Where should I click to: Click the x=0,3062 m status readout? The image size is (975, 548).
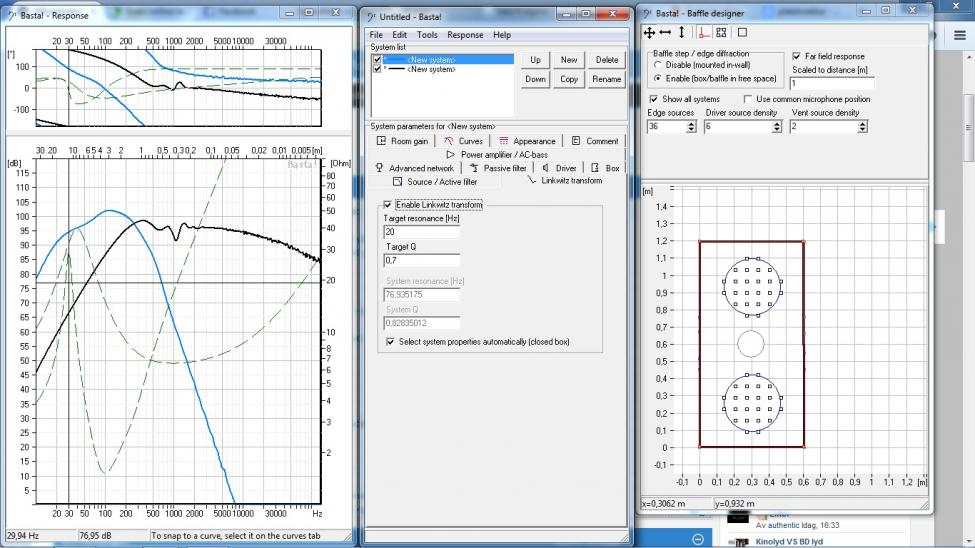click(663, 503)
